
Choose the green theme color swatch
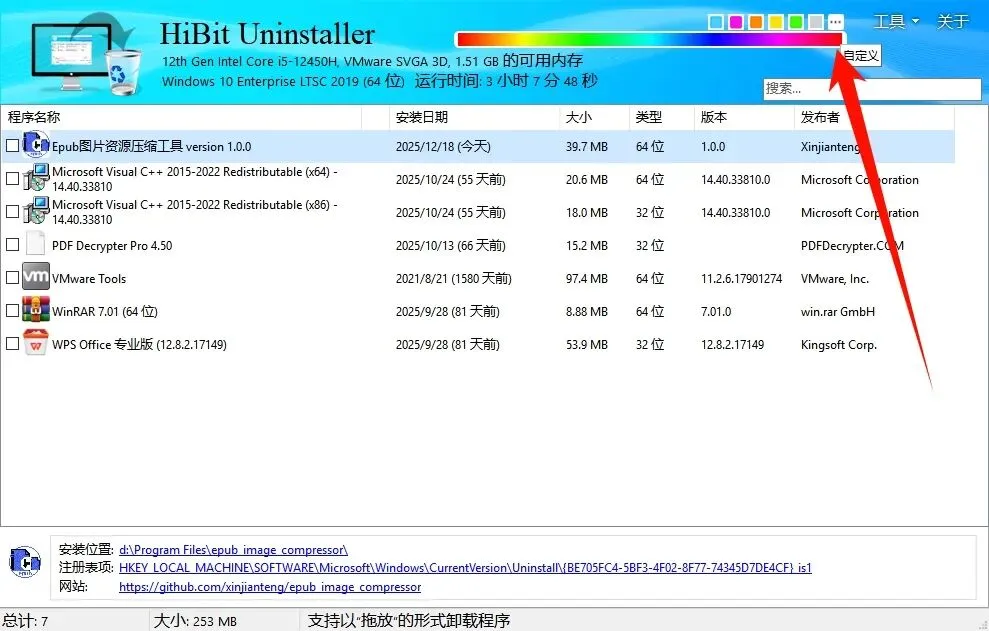point(796,22)
